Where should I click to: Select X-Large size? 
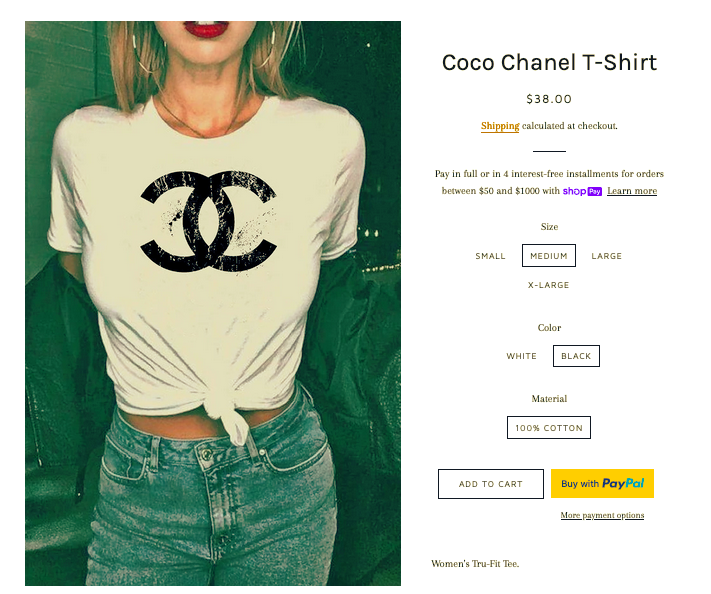(548, 285)
